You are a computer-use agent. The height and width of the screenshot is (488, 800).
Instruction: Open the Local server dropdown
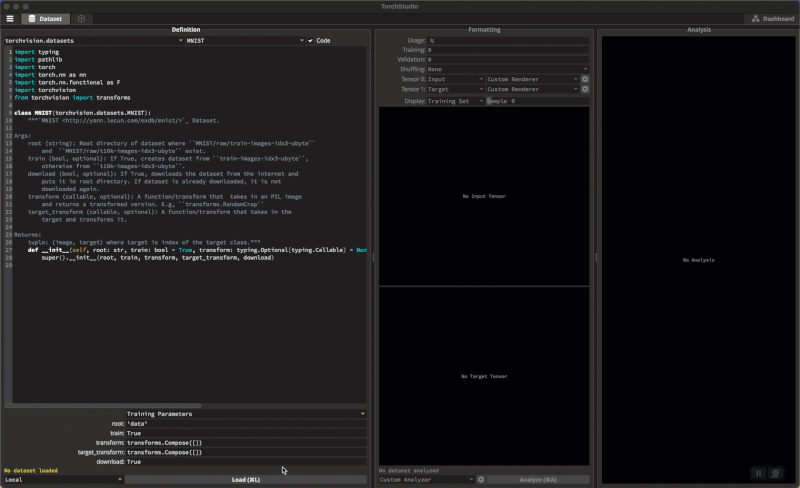(63, 480)
